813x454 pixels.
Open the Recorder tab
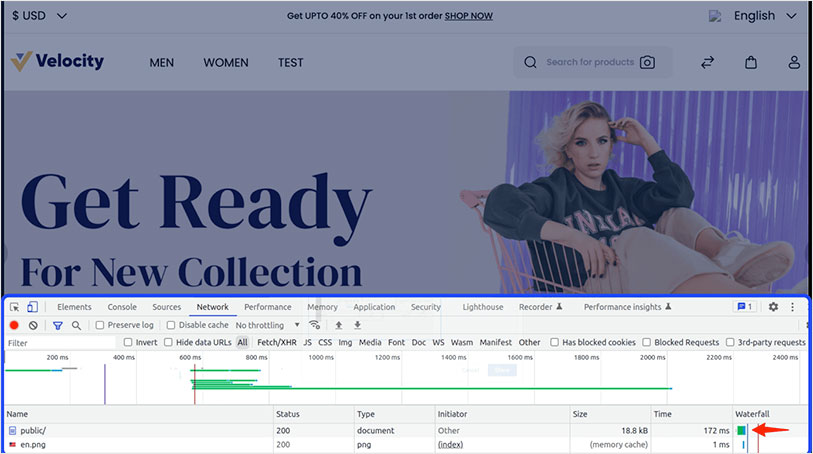click(540, 307)
